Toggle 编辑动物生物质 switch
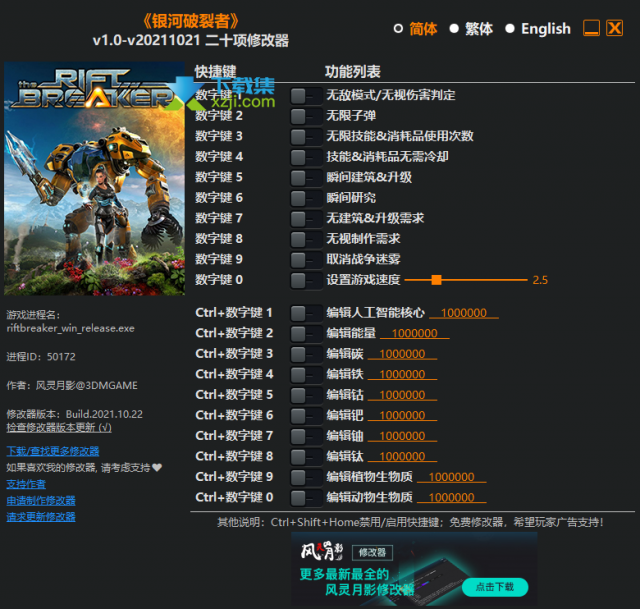 [x=306, y=498]
